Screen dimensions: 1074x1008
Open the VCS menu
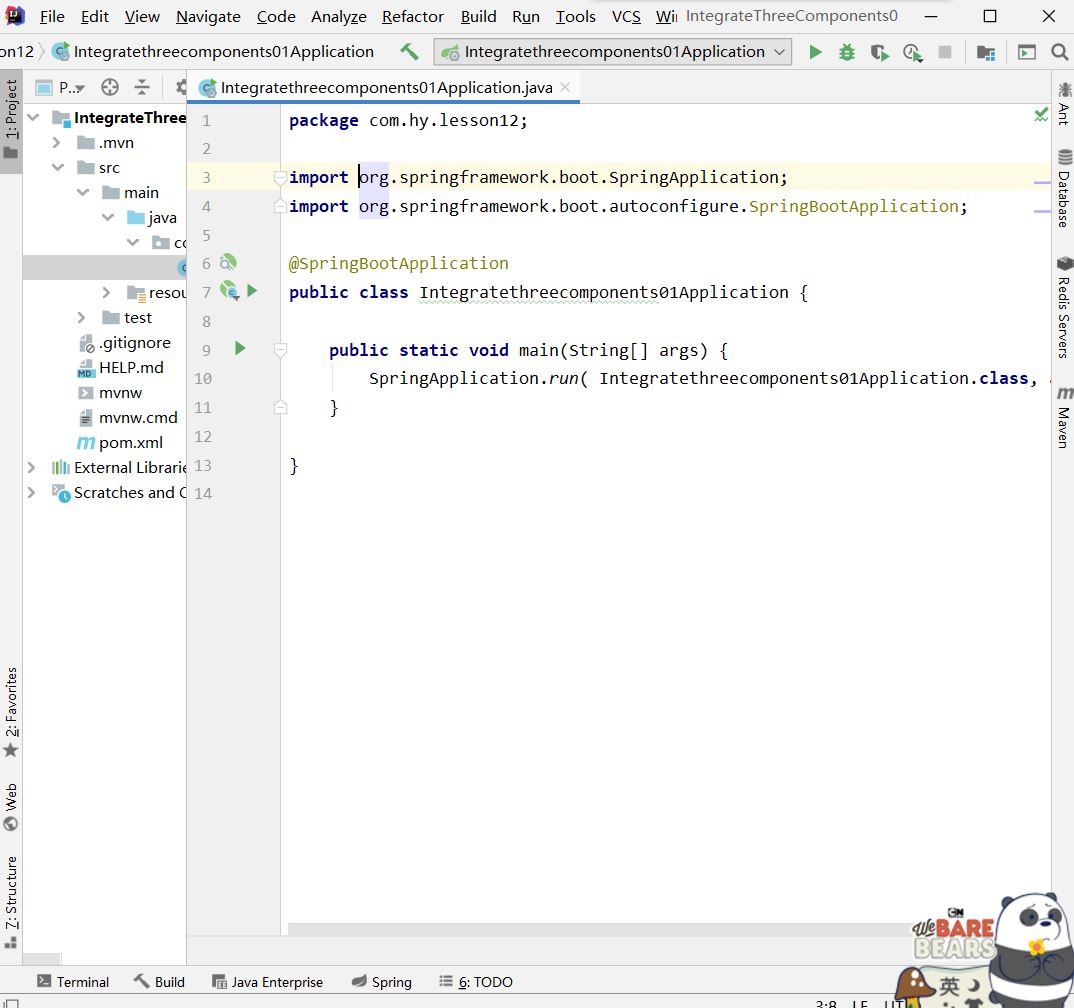[626, 16]
